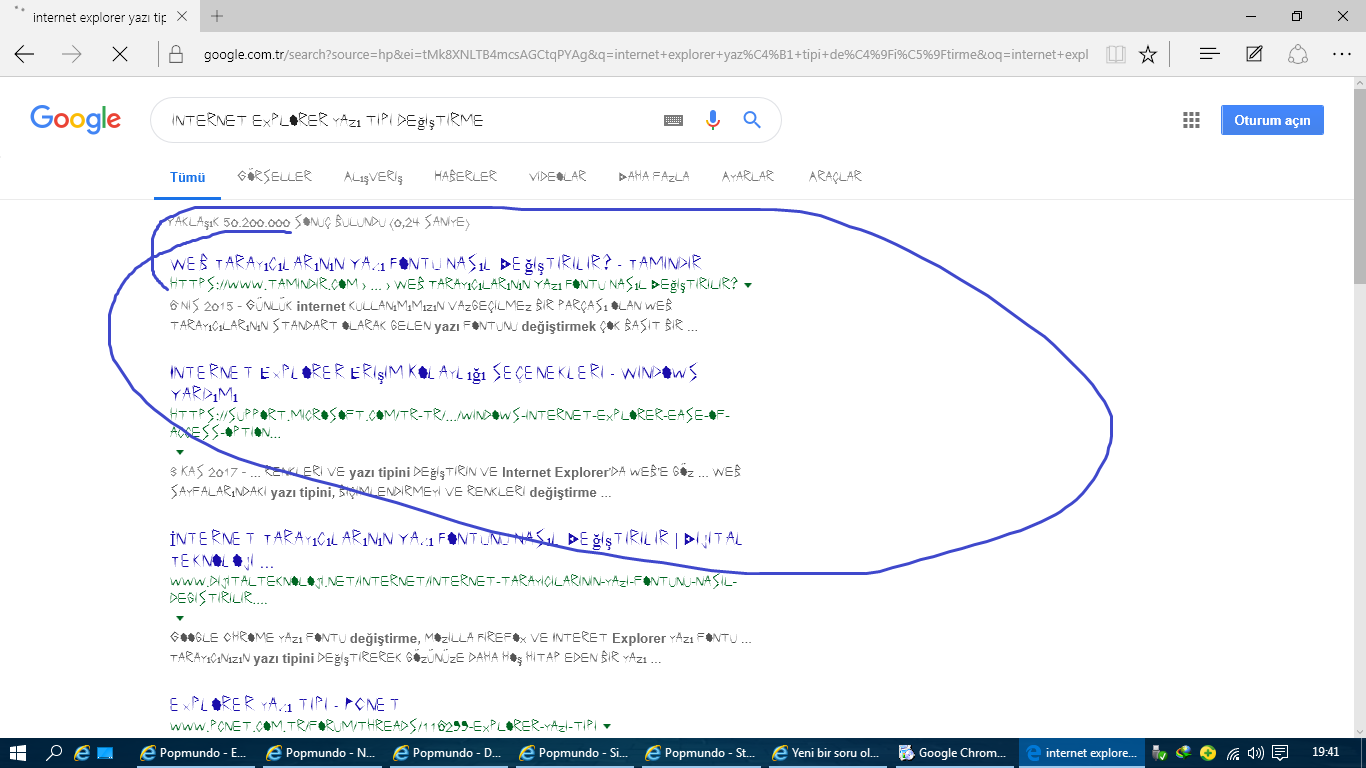The height and width of the screenshot is (768, 1366).
Task: Add page to favorites star
Action: coord(1148,54)
